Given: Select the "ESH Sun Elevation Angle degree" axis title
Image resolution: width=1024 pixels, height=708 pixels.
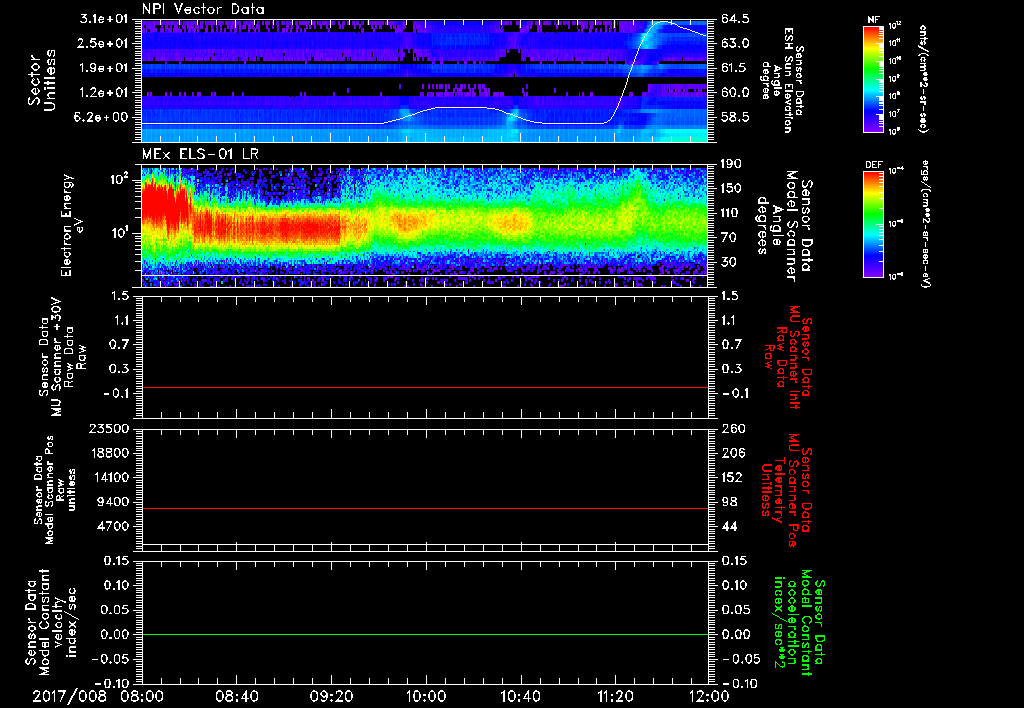Looking at the screenshot, I should [782, 80].
